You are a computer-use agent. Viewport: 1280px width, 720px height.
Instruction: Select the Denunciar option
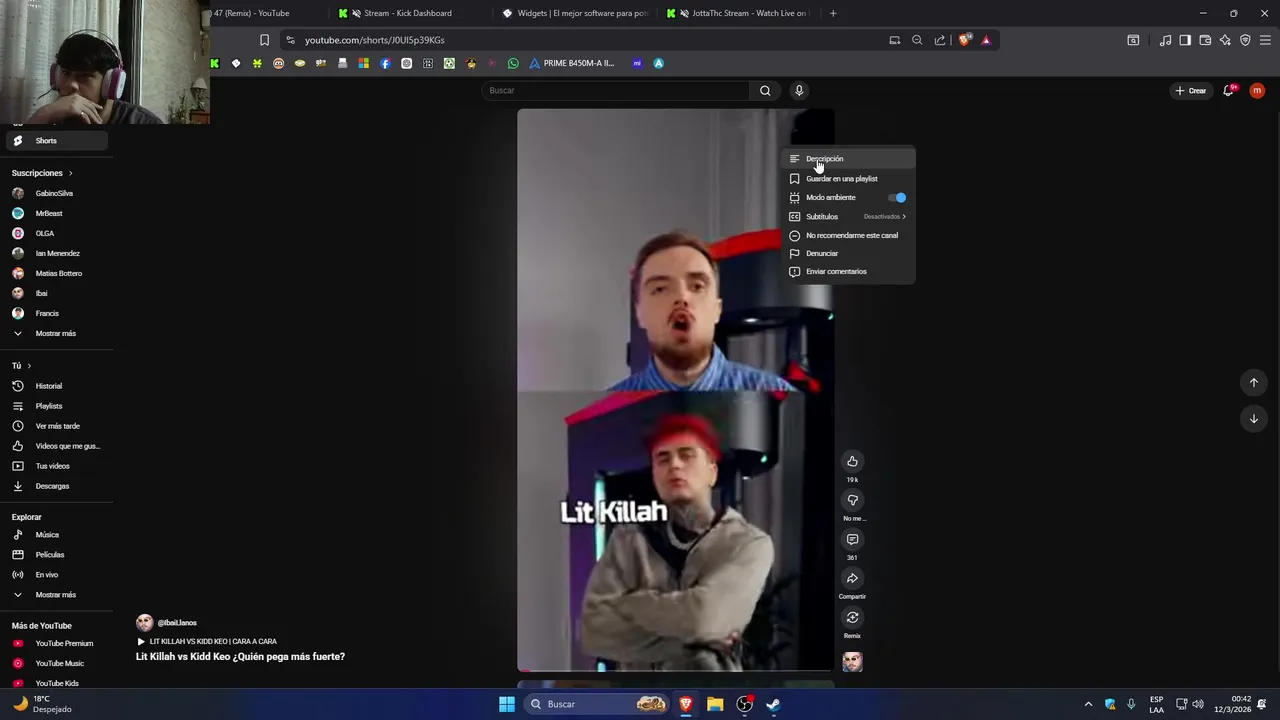tap(849, 254)
